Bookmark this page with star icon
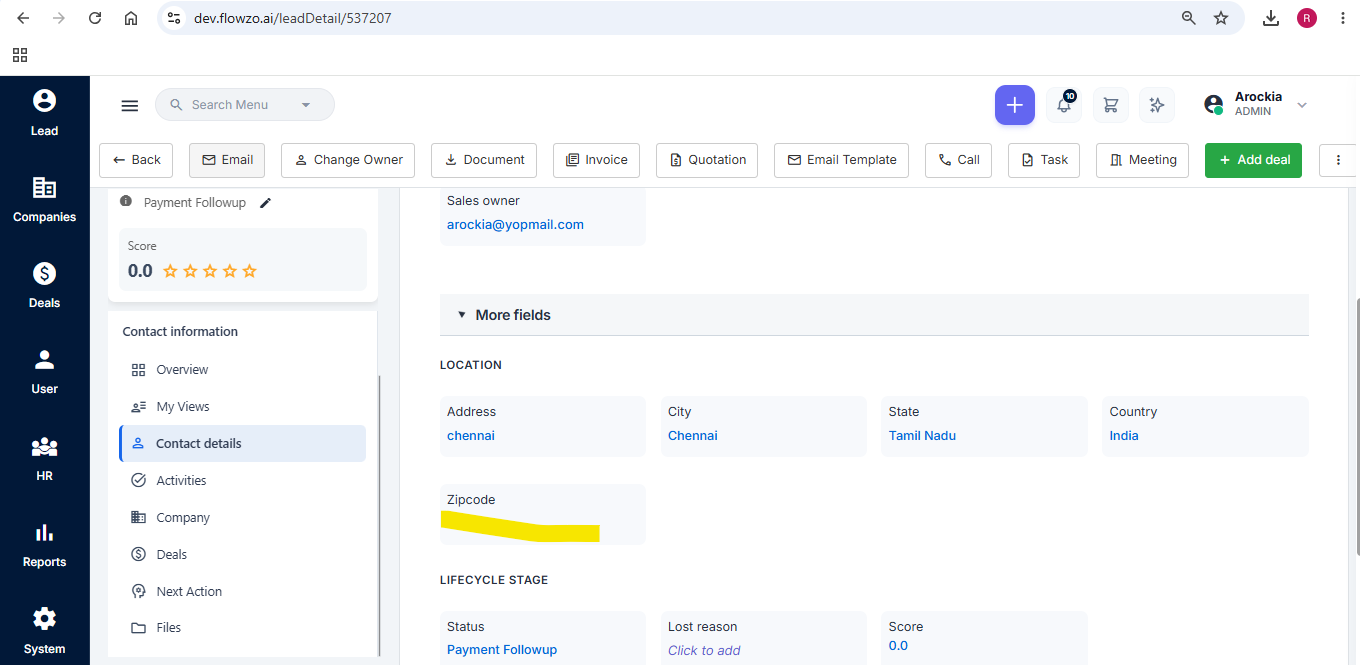1360x665 pixels. [1221, 18]
